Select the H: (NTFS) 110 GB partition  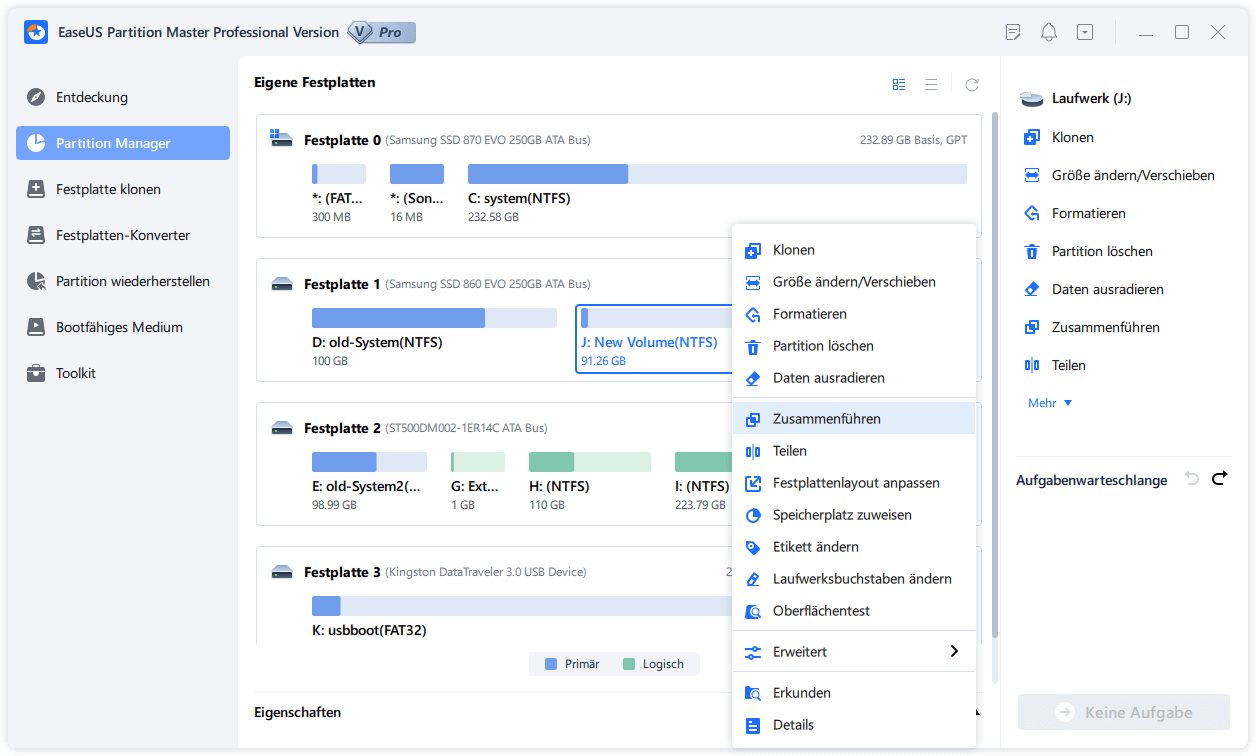tap(589, 482)
